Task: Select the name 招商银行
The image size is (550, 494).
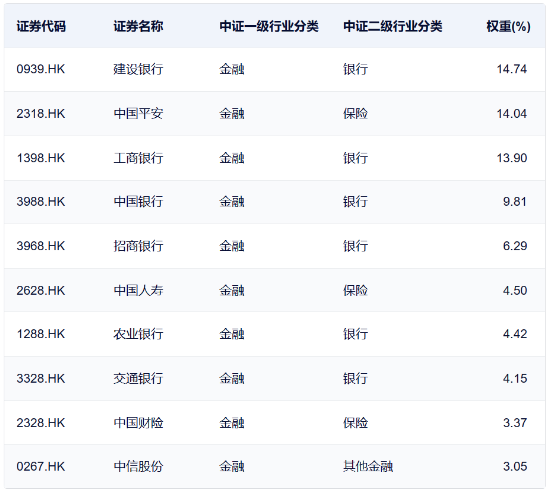Action: click(138, 246)
